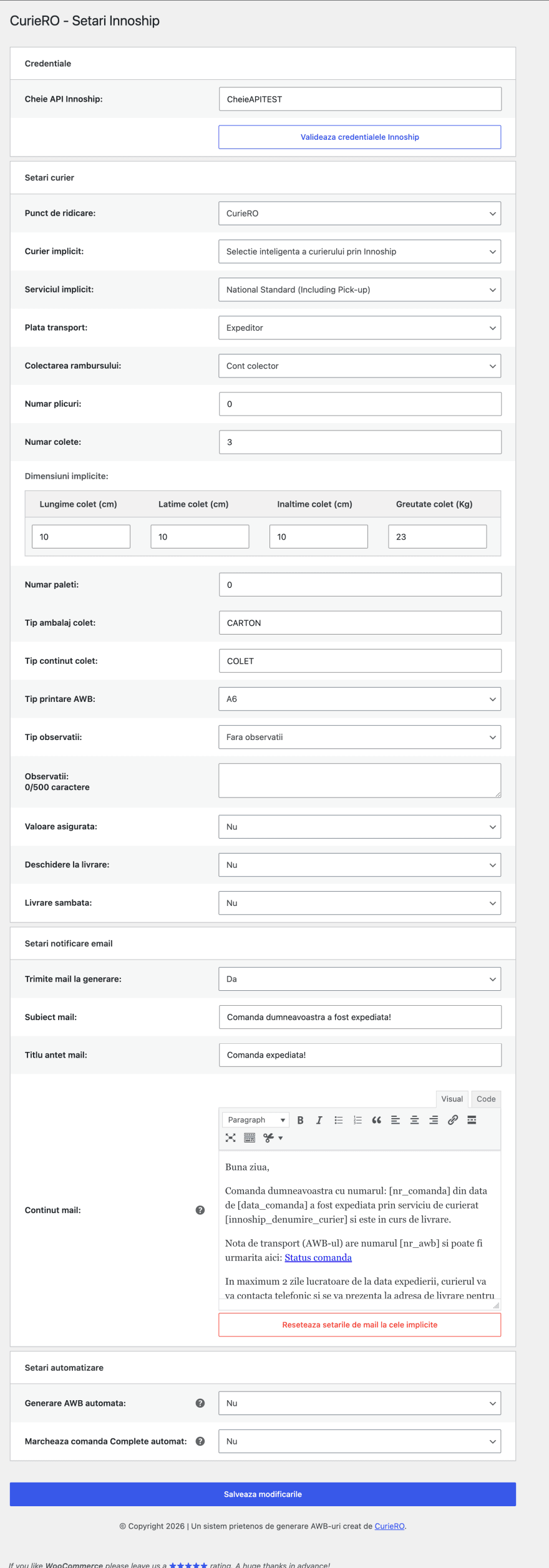Focus the Numar colete field
The width and height of the screenshot is (549, 1568).
coord(360,442)
